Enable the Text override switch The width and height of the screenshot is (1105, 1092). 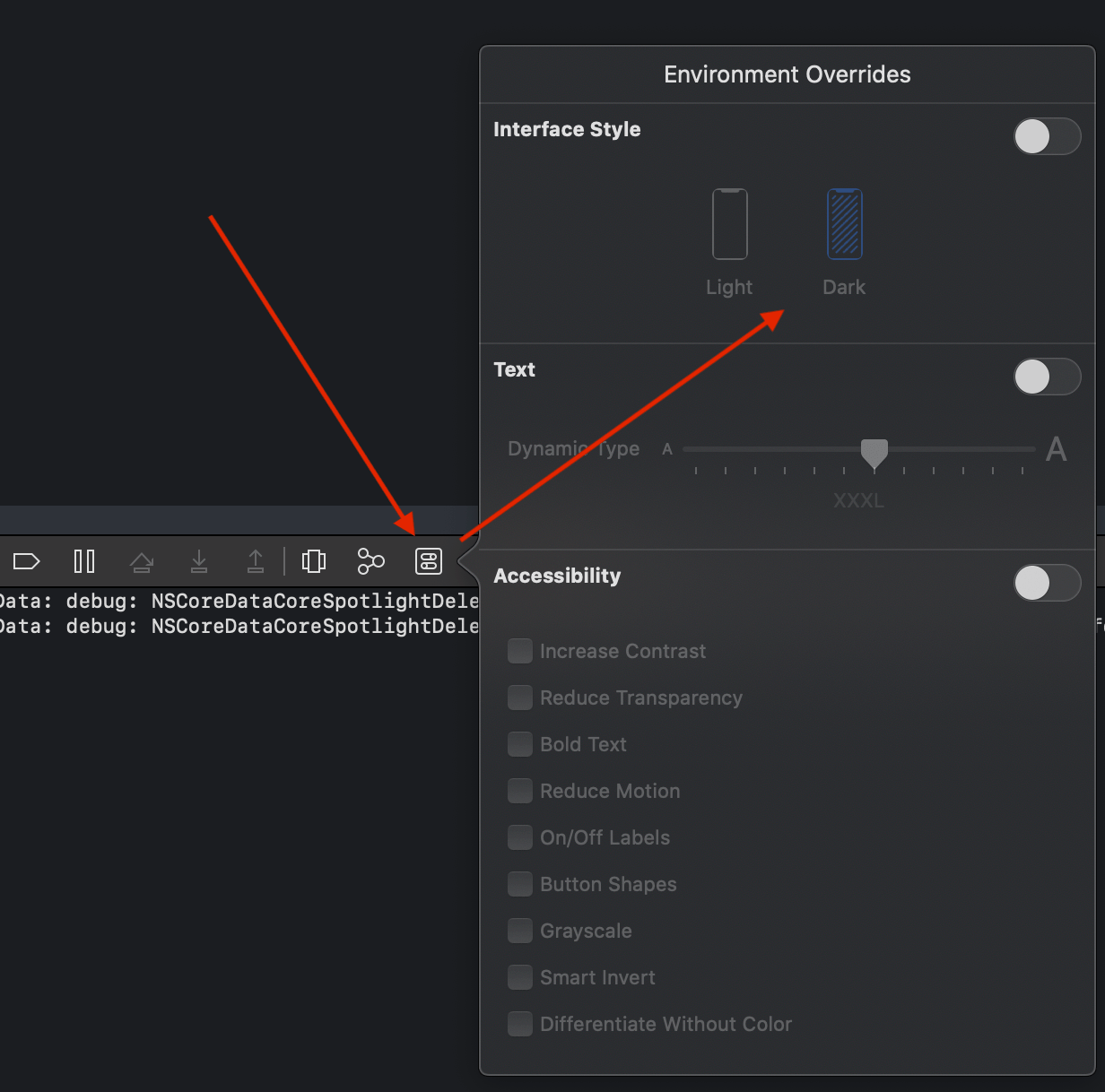point(1048,377)
